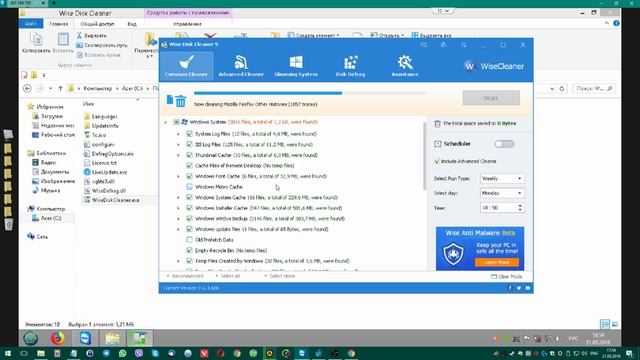Open the Advanced Cleaner tab
640x360 pixels.
coord(241,66)
